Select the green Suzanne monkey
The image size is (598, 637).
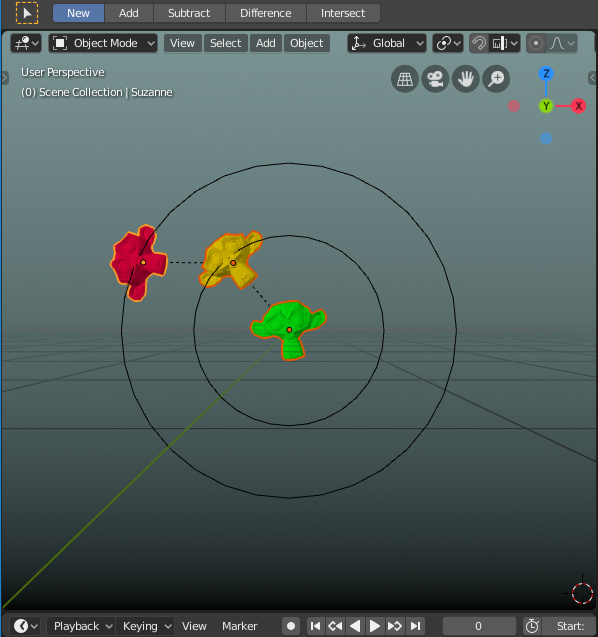pos(289,327)
